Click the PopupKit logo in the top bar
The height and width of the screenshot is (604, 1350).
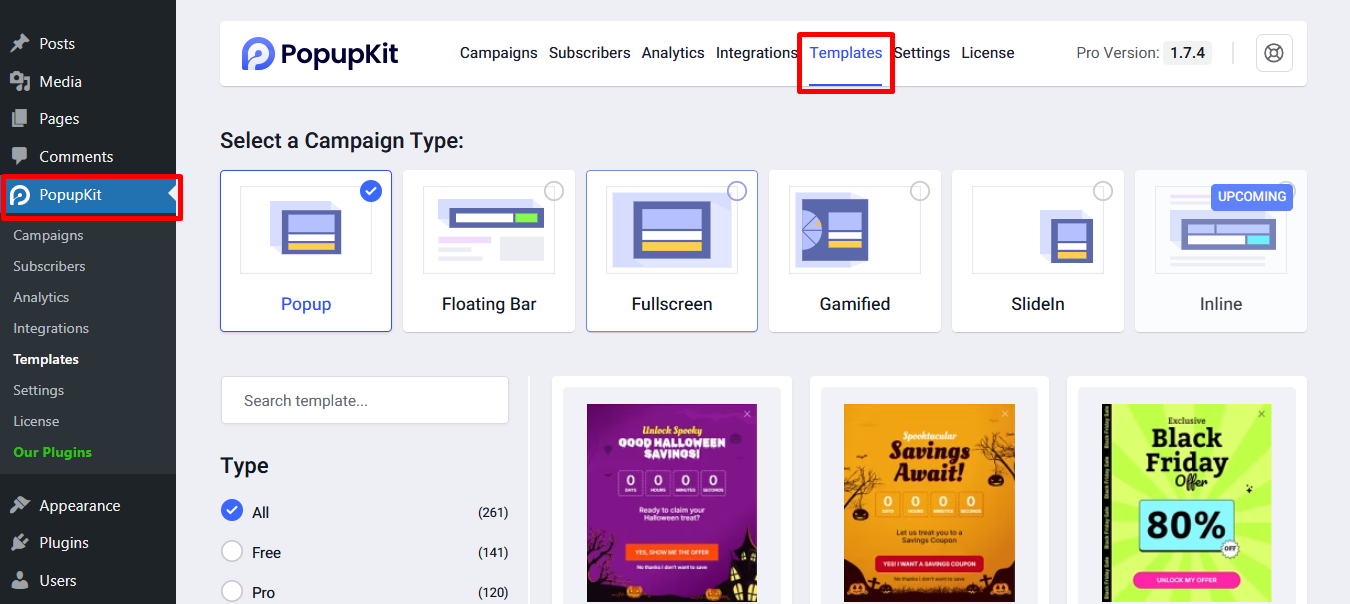pos(320,53)
